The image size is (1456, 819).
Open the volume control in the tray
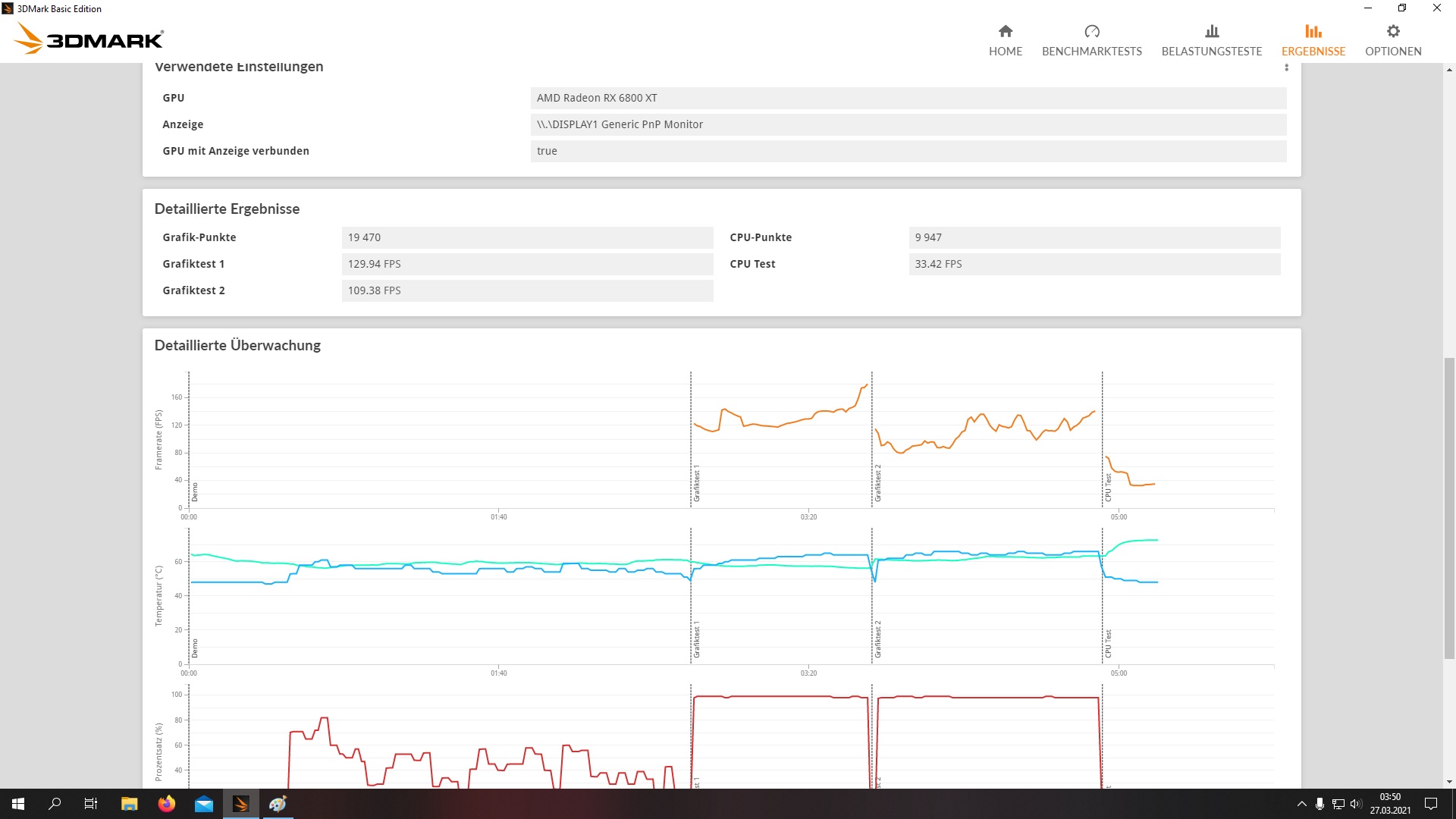[1356, 804]
